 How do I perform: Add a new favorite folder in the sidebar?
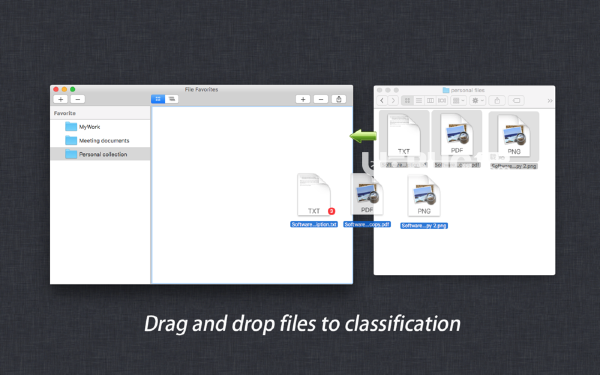coord(60,99)
